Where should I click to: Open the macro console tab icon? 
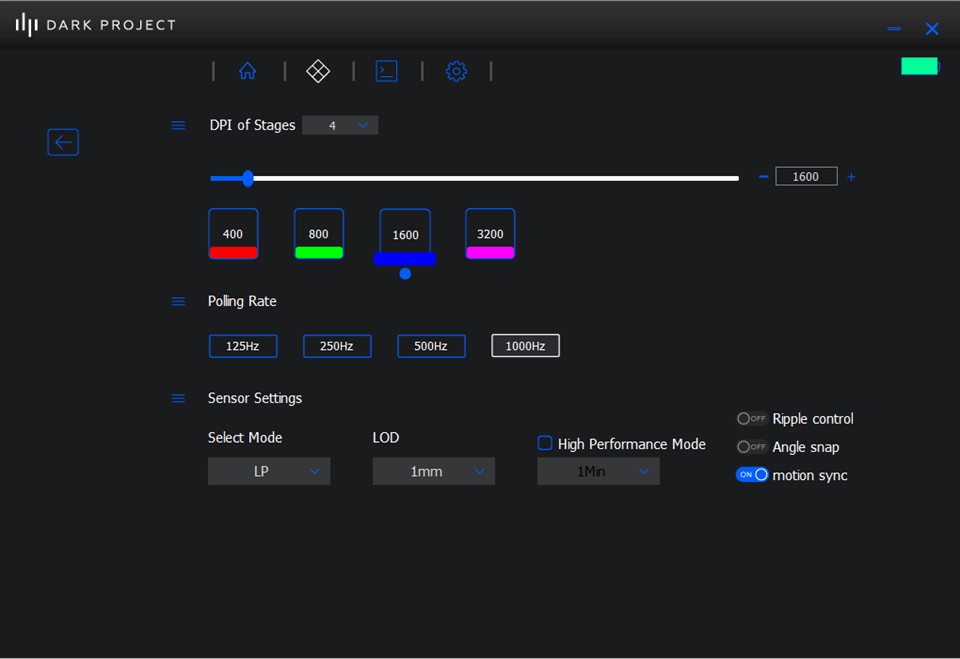coord(386,71)
